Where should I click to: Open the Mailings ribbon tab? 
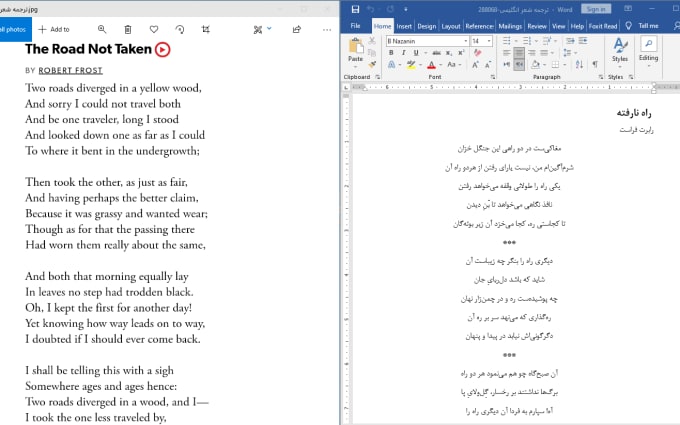coord(510,26)
